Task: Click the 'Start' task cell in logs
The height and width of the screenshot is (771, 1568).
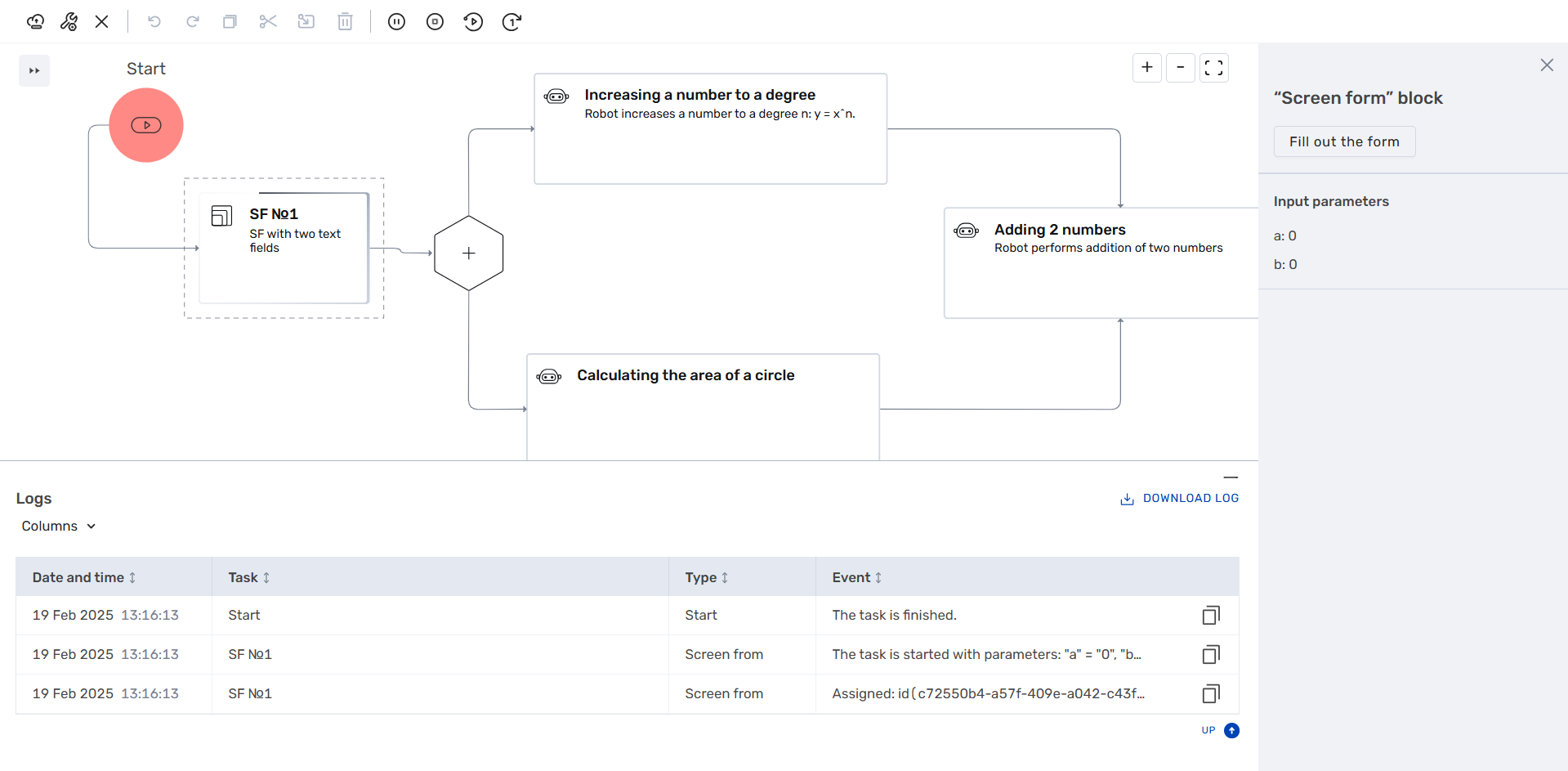Action: click(x=244, y=616)
